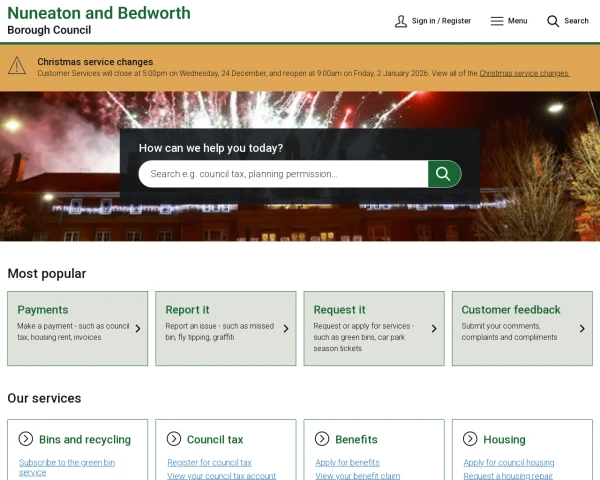Open the Christmas service changes link

[x=524, y=73]
